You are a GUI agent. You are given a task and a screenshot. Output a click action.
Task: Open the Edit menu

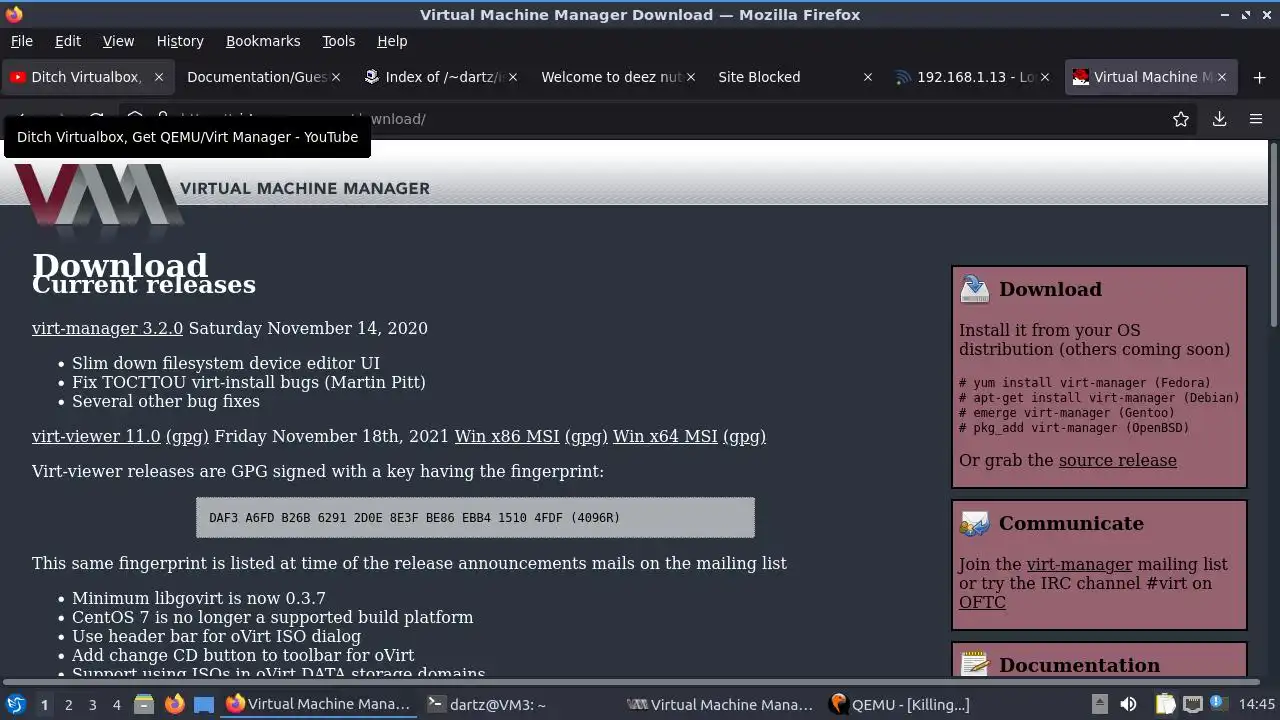pos(68,41)
